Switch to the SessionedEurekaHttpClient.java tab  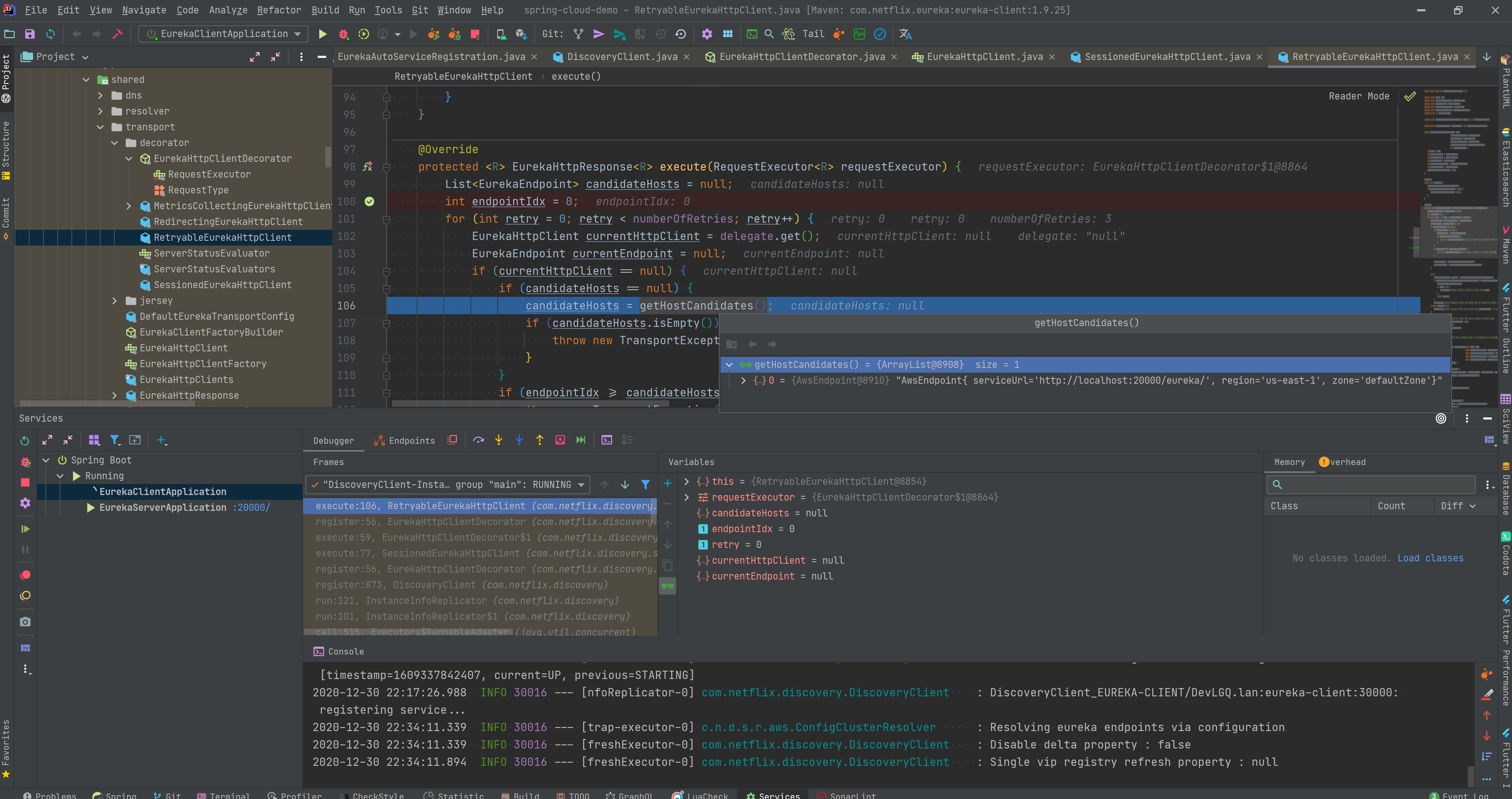coord(1167,56)
